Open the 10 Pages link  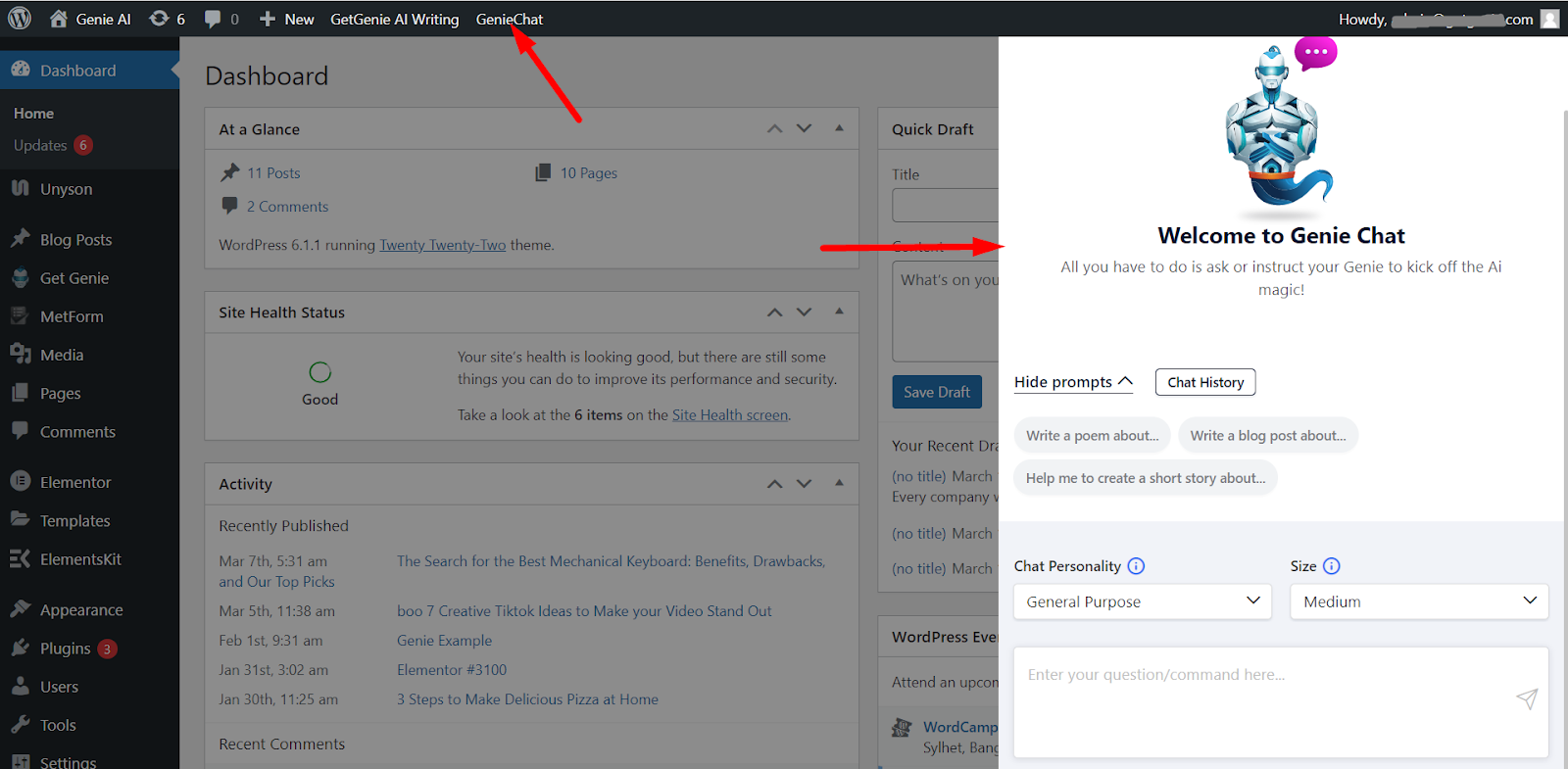589,172
